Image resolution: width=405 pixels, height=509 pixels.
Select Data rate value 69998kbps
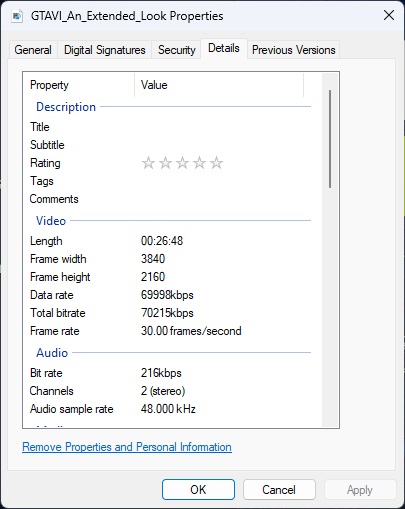tap(167, 295)
